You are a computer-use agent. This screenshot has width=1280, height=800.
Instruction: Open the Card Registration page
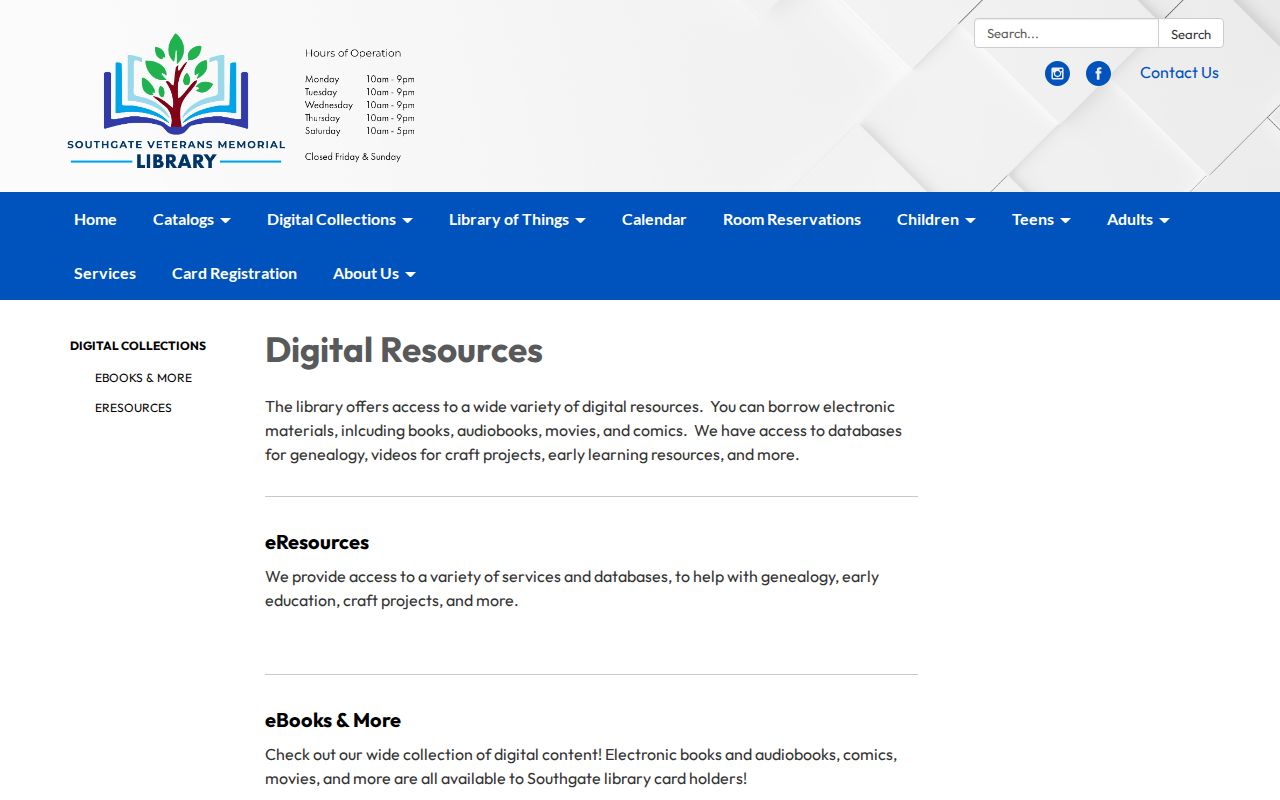click(x=234, y=273)
